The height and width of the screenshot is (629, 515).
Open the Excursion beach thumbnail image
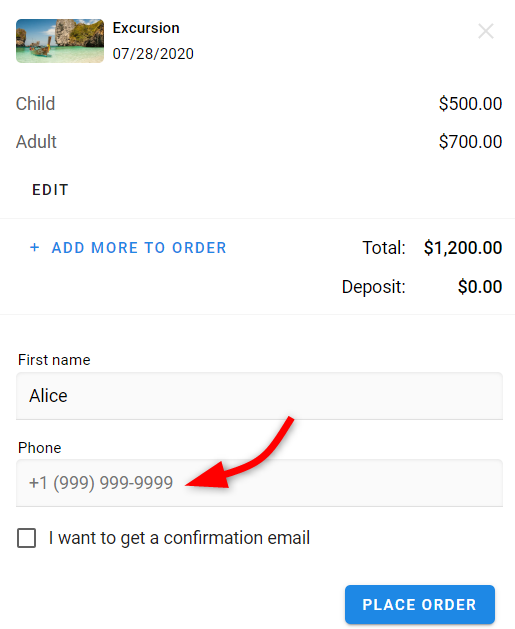point(60,41)
